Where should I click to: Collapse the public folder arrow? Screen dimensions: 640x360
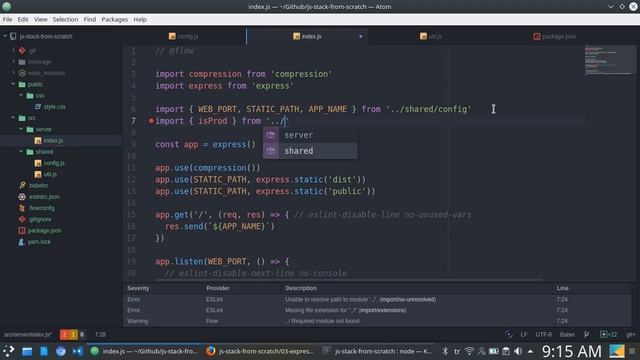(13, 84)
